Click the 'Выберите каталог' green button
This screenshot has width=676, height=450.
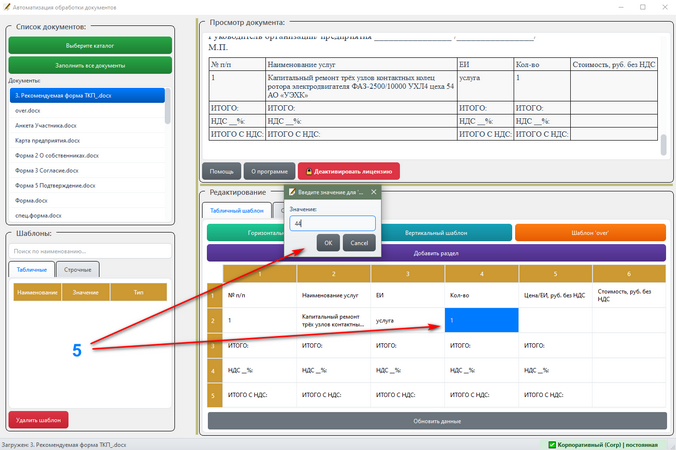pyautogui.click(x=90, y=46)
